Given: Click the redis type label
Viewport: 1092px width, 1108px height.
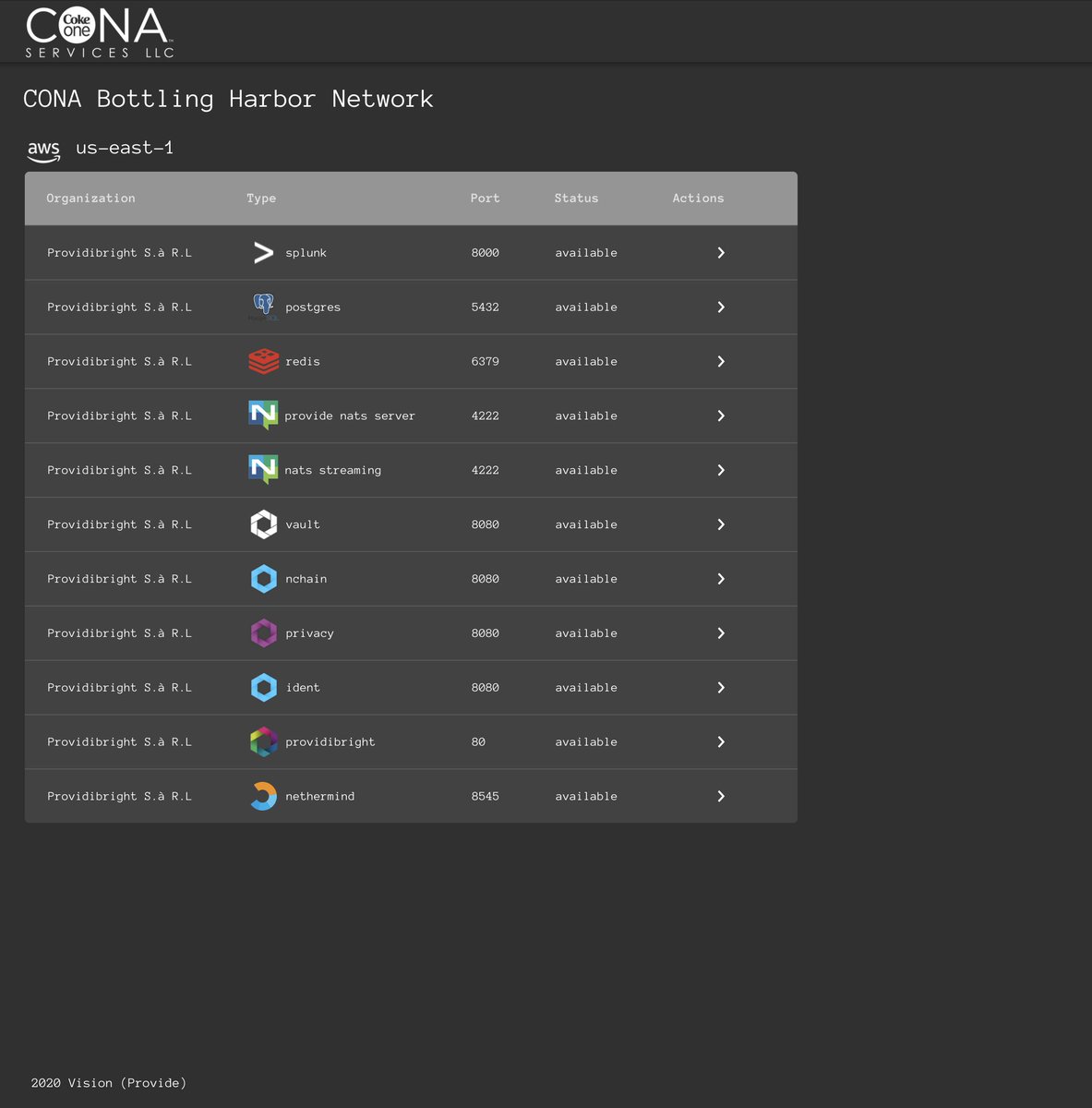Looking at the screenshot, I should 303,362.
